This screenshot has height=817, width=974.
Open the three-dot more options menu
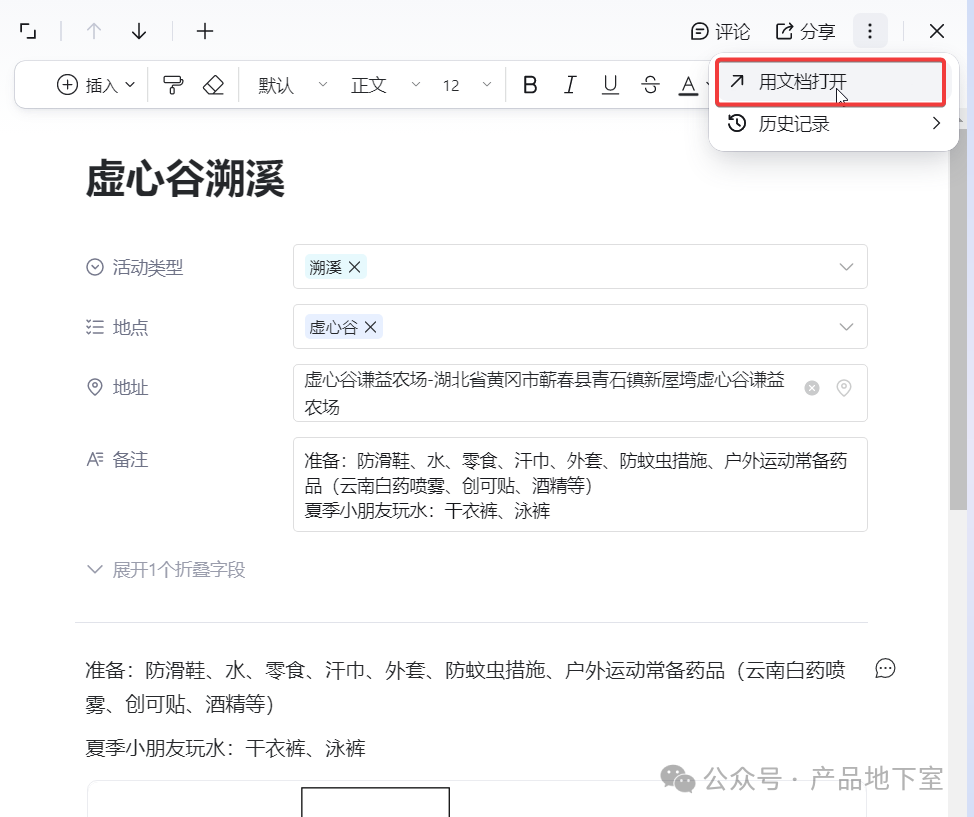click(x=870, y=31)
